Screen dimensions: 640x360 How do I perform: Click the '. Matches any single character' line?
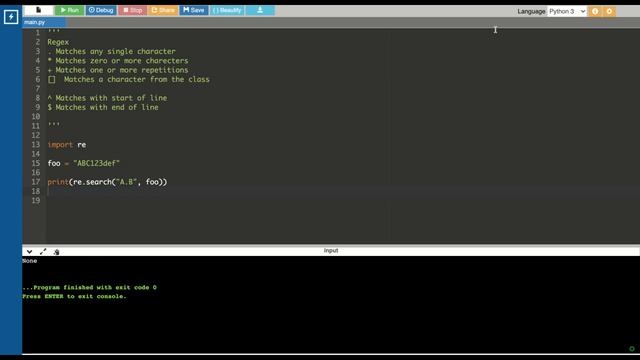click(x=111, y=51)
